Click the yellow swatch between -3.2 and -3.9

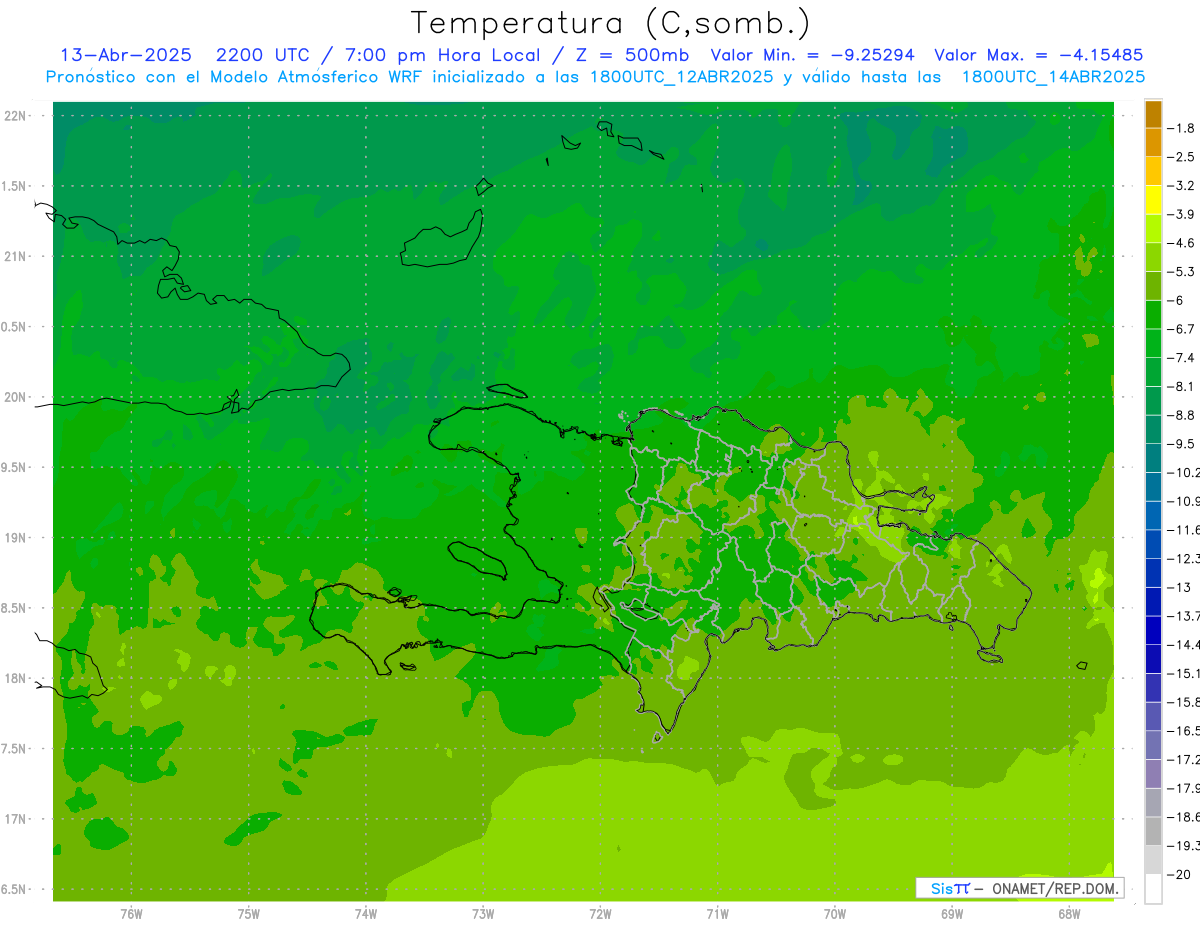coord(1153,200)
